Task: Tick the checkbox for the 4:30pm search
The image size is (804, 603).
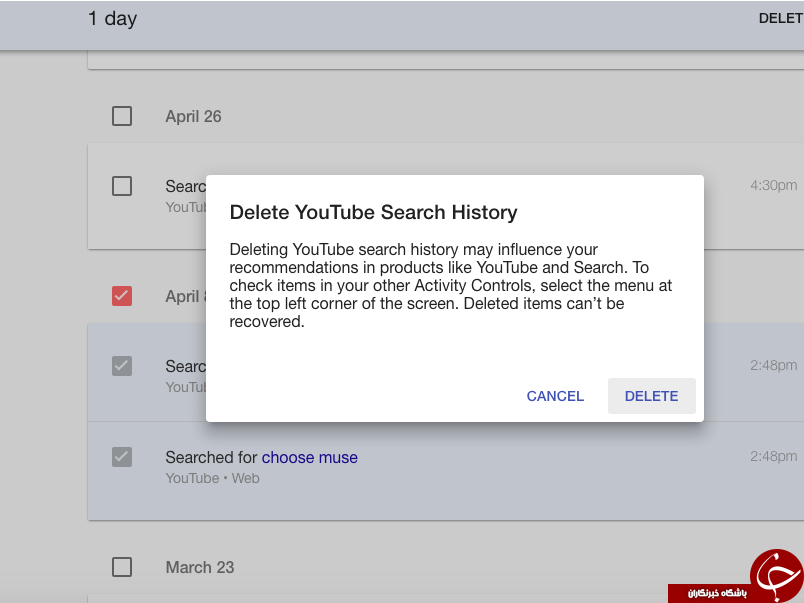Action: click(x=122, y=186)
